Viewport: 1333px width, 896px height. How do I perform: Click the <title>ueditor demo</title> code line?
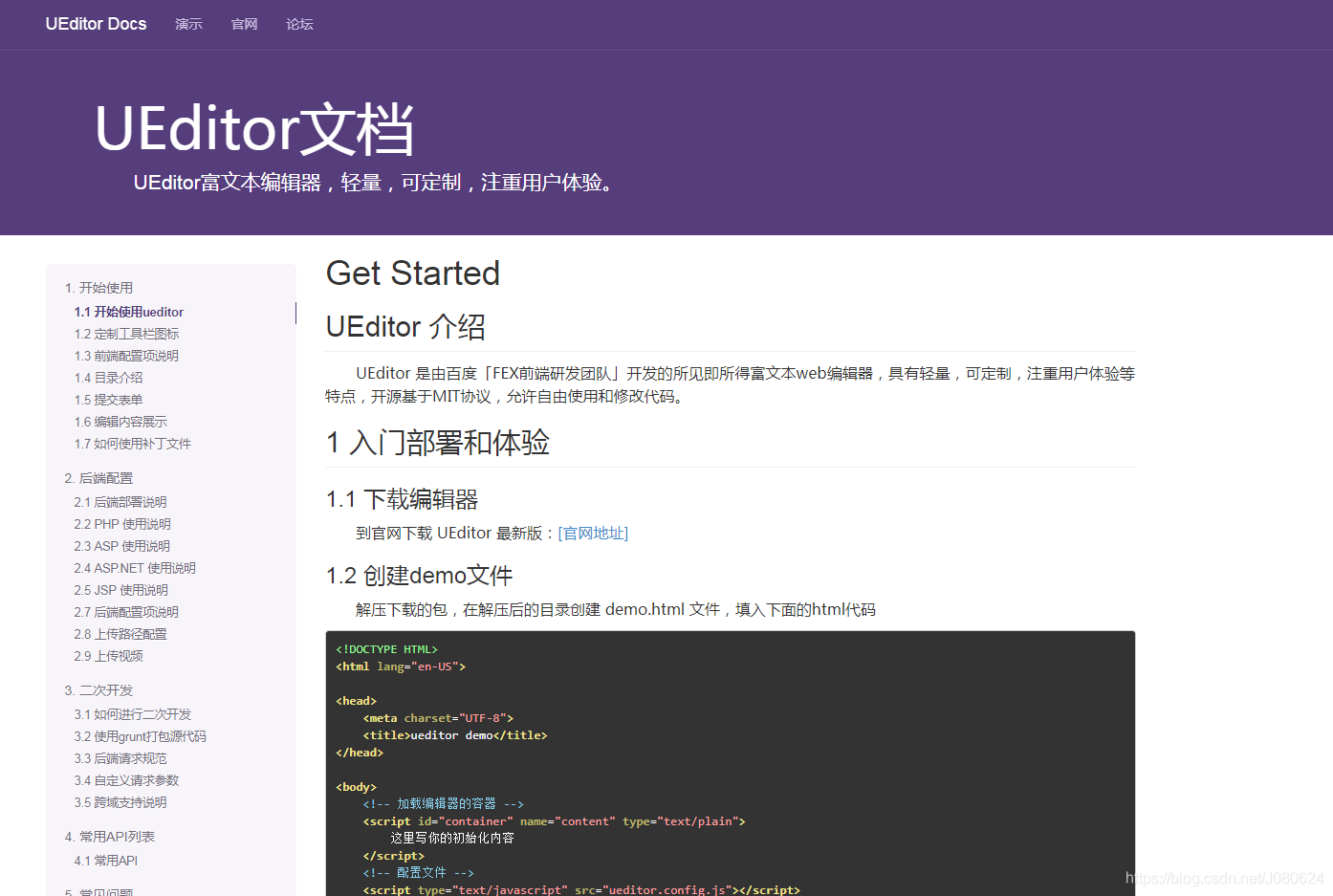tap(455, 735)
